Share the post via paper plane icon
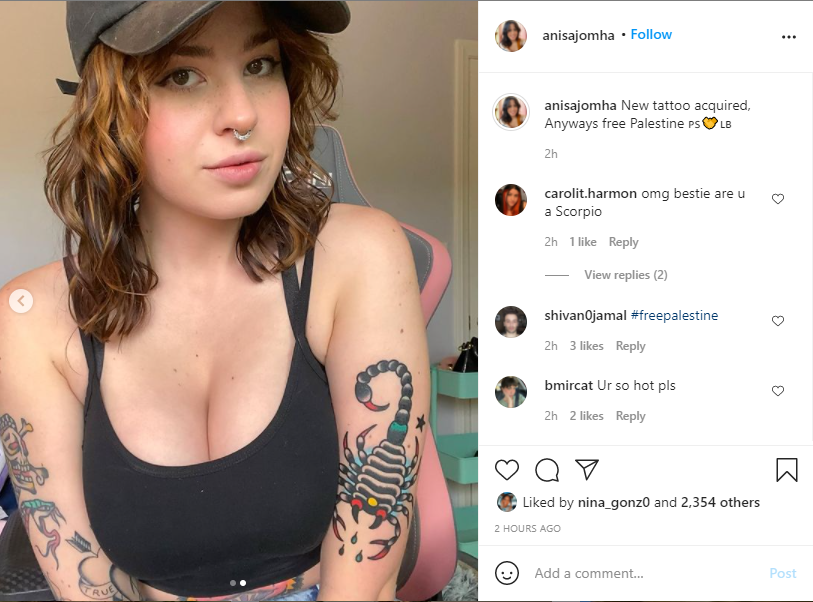 [587, 469]
